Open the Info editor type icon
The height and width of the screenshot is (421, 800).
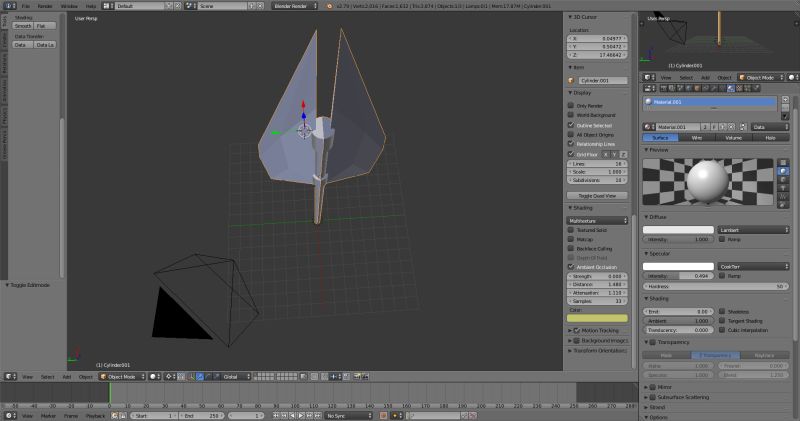pyautogui.click(x=10, y=6)
